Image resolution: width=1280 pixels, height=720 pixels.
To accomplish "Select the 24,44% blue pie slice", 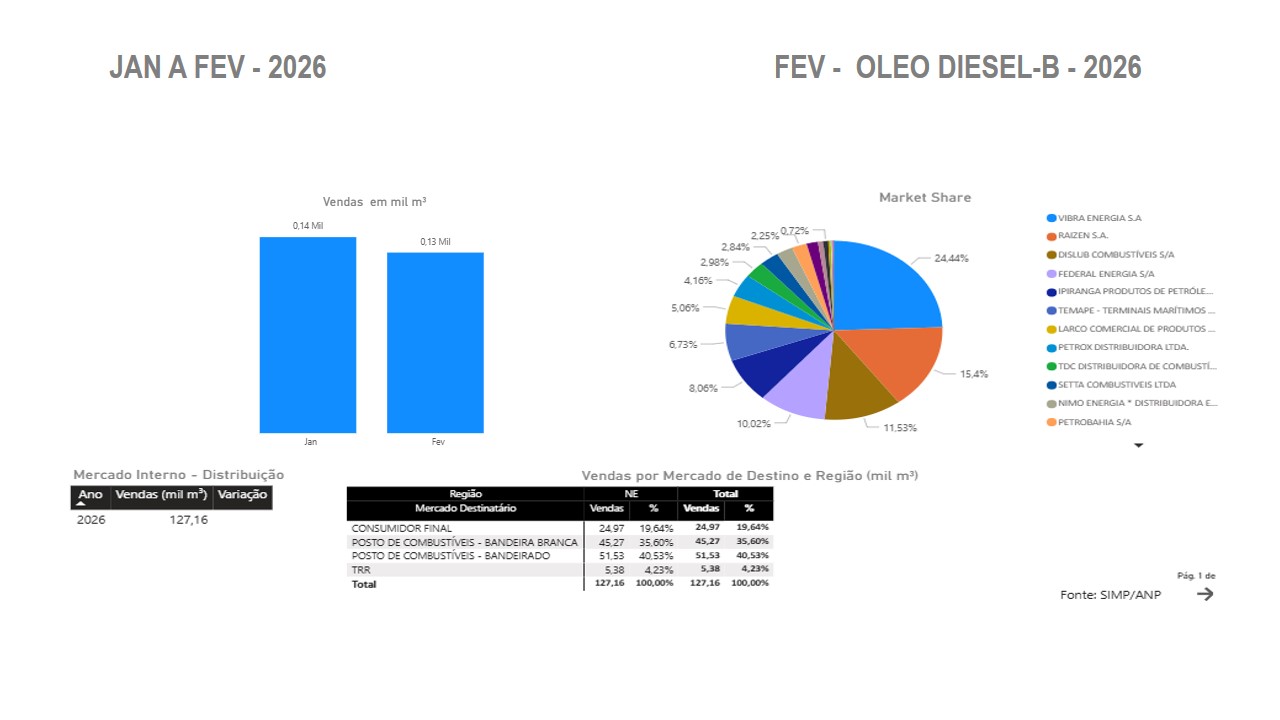I will pyautogui.click(x=885, y=290).
